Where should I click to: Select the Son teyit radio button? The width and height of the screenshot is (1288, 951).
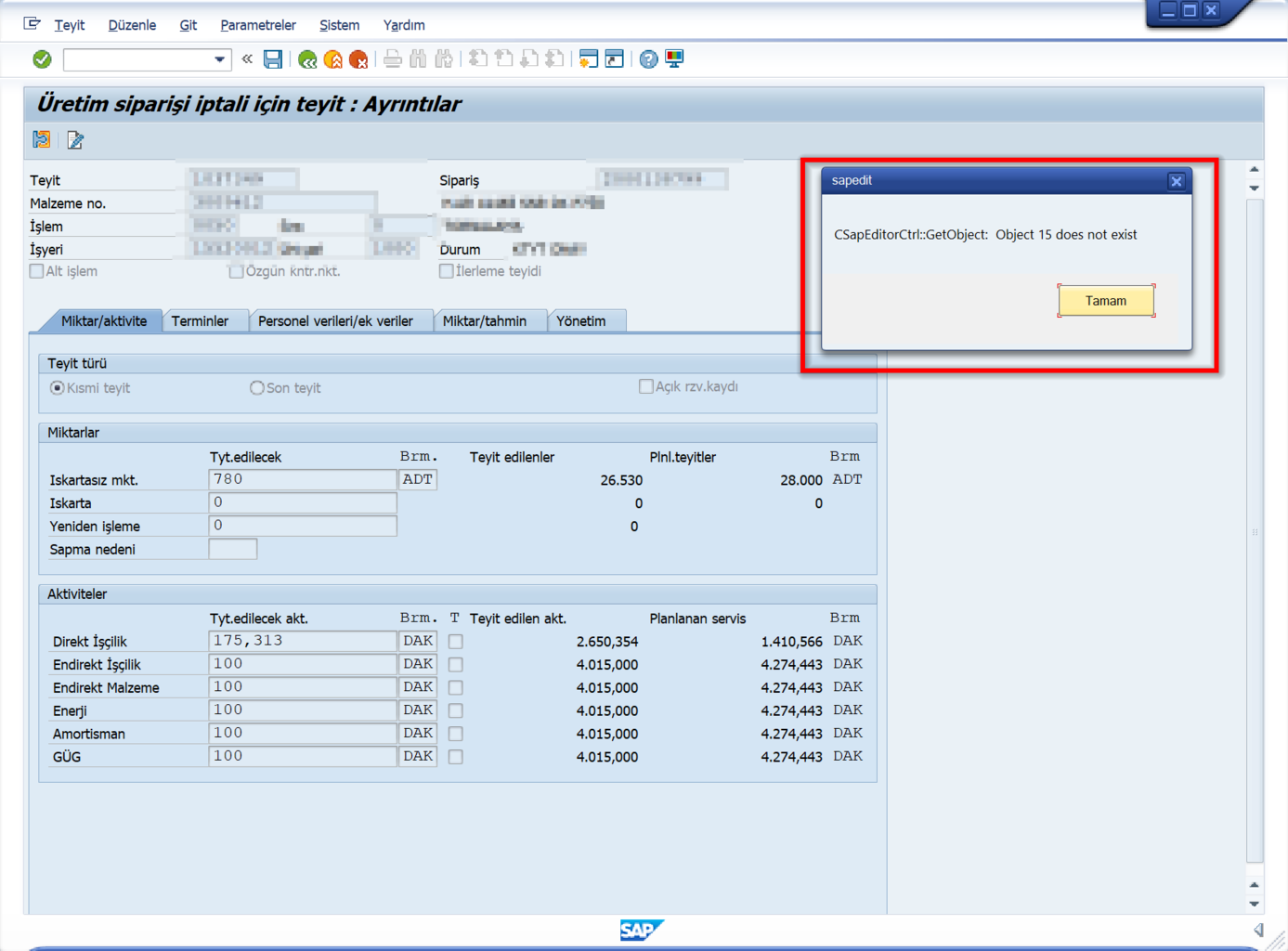coord(257,388)
